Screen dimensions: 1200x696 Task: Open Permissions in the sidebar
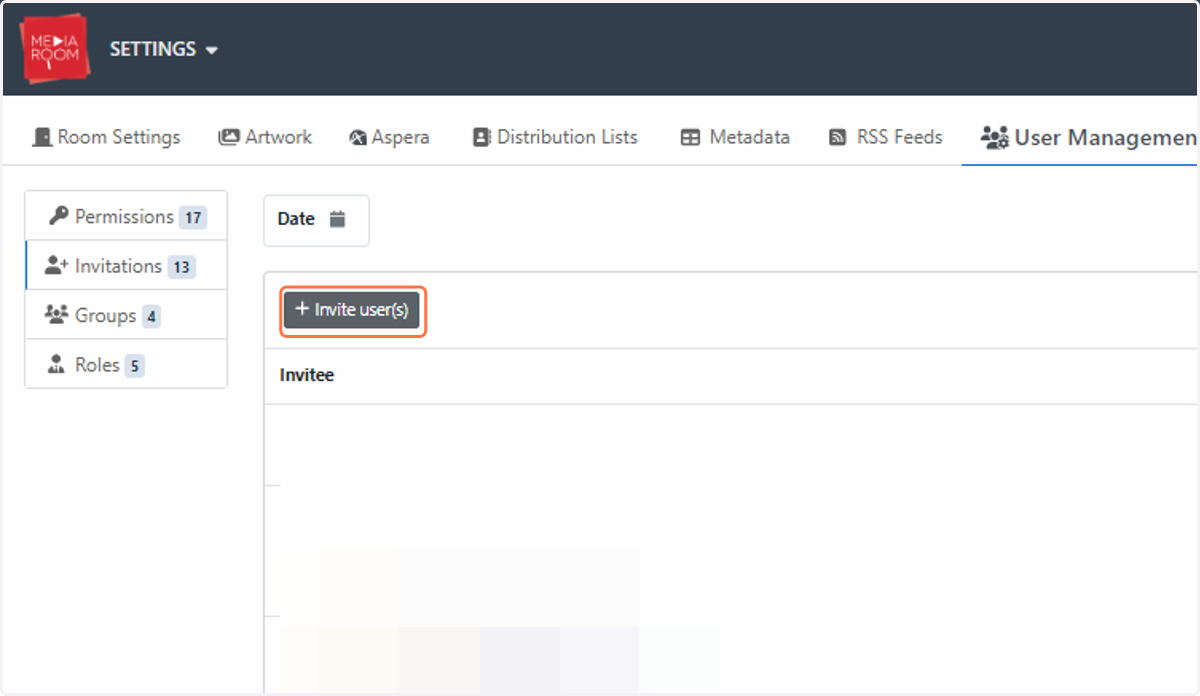[126, 216]
